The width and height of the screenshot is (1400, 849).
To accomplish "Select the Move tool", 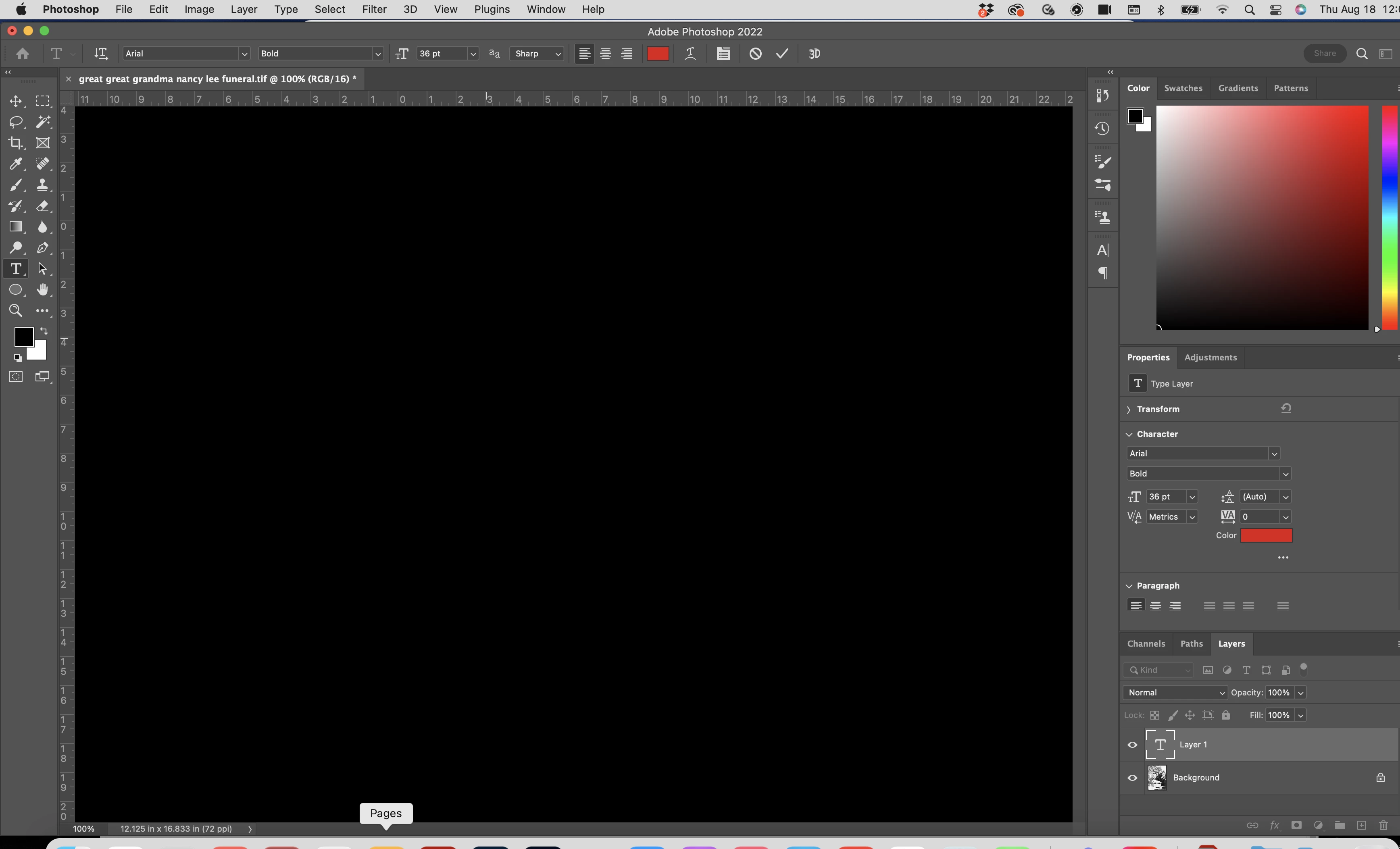I will (x=15, y=101).
